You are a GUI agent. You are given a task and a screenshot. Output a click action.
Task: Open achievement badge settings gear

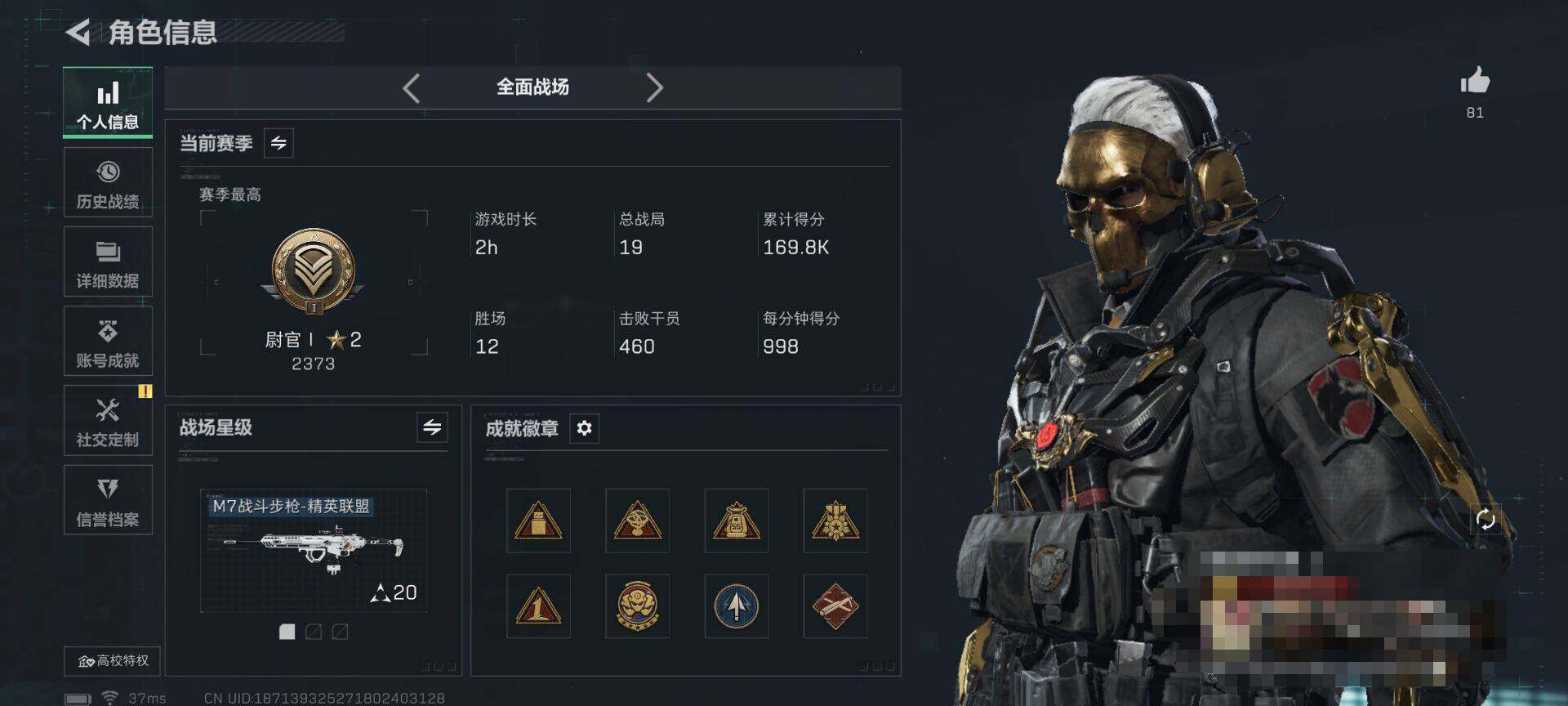(584, 428)
